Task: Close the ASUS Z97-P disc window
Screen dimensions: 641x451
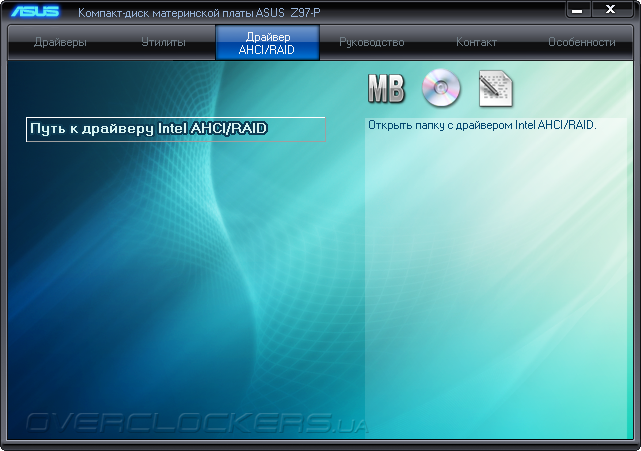Action: click(x=611, y=9)
